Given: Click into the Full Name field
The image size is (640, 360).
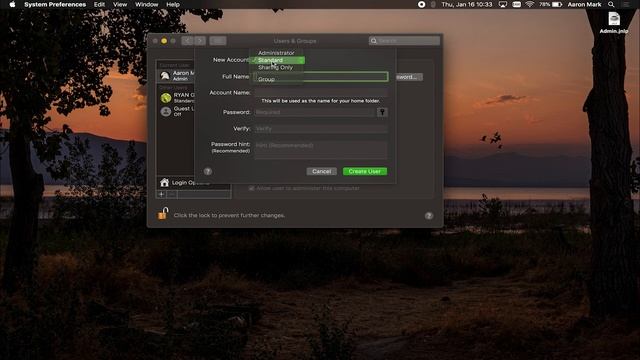Looking at the screenshot, I should tap(320, 76).
